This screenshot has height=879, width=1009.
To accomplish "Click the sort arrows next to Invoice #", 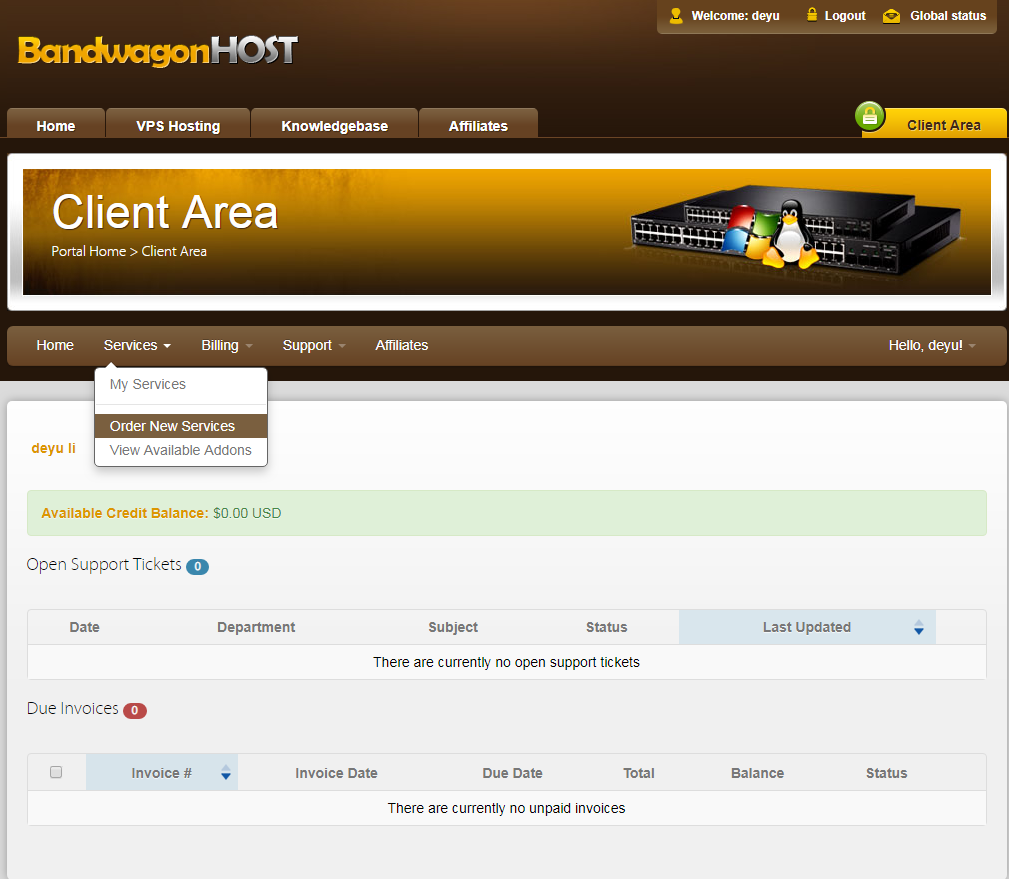I will pos(226,773).
